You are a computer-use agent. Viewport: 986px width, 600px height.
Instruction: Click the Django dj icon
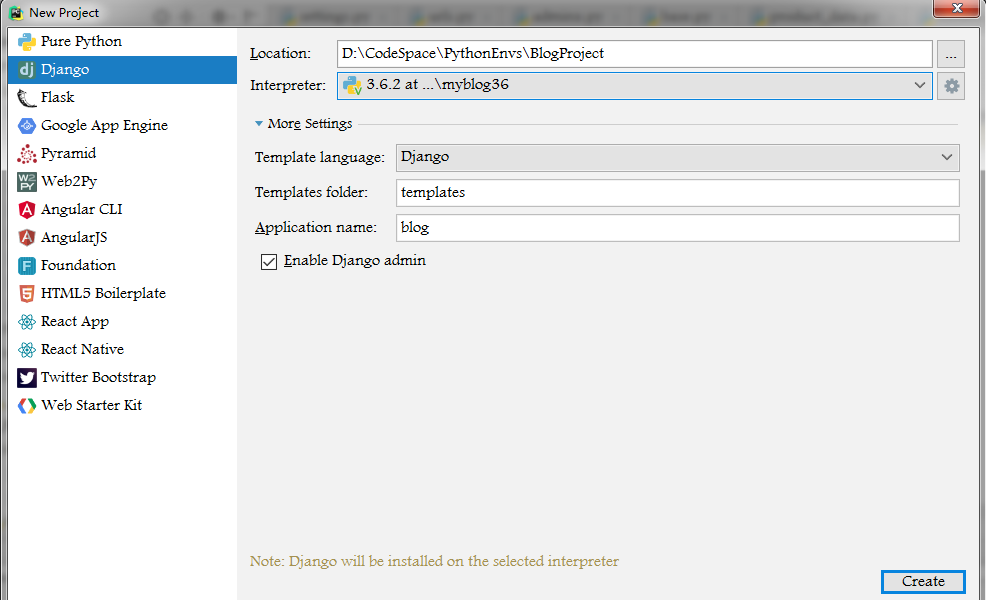26,69
